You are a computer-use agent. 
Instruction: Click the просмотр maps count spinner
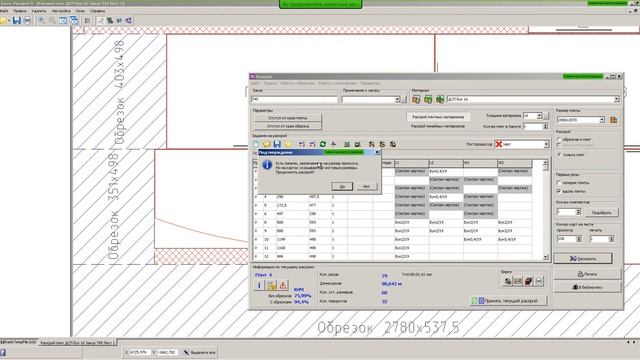578,239
